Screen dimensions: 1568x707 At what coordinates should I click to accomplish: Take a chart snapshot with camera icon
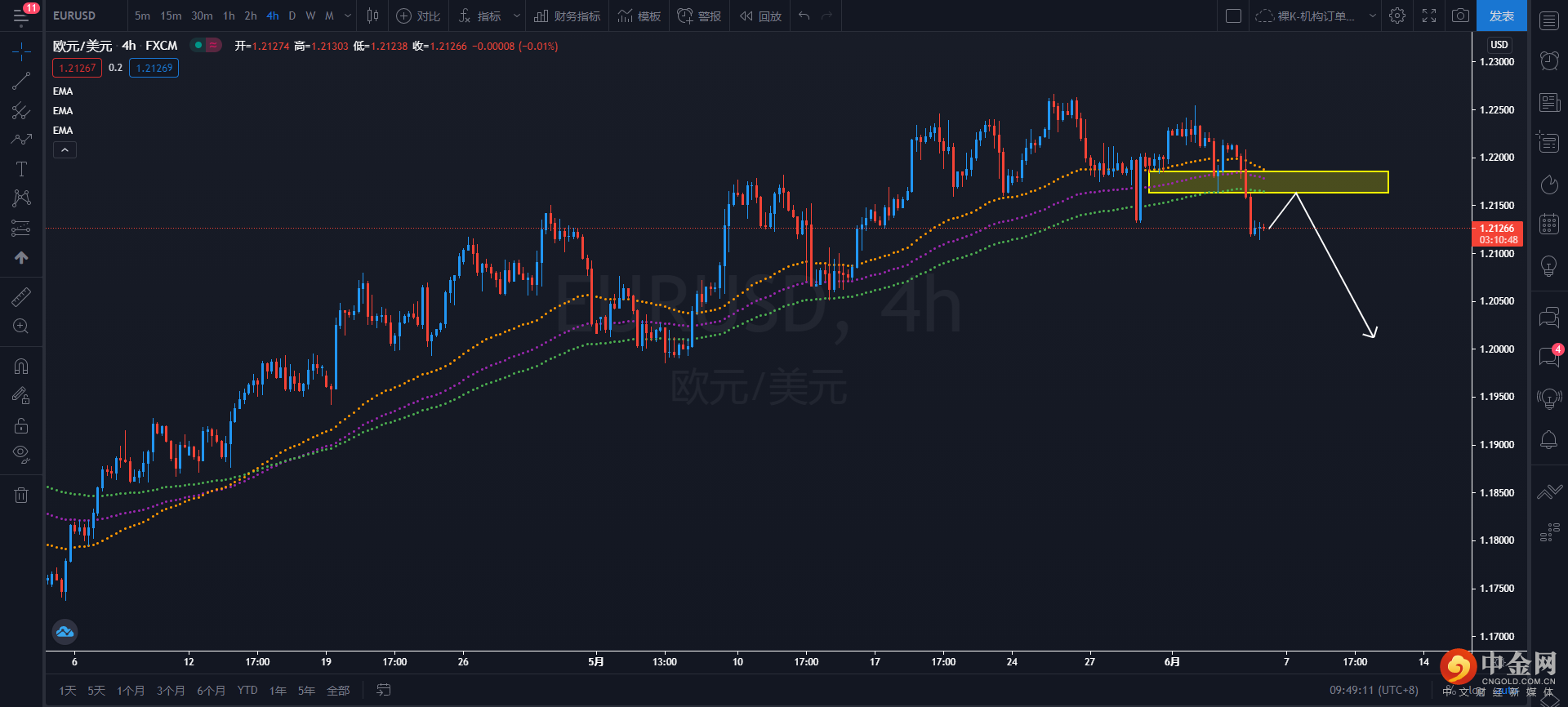[x=1460, y=16]
